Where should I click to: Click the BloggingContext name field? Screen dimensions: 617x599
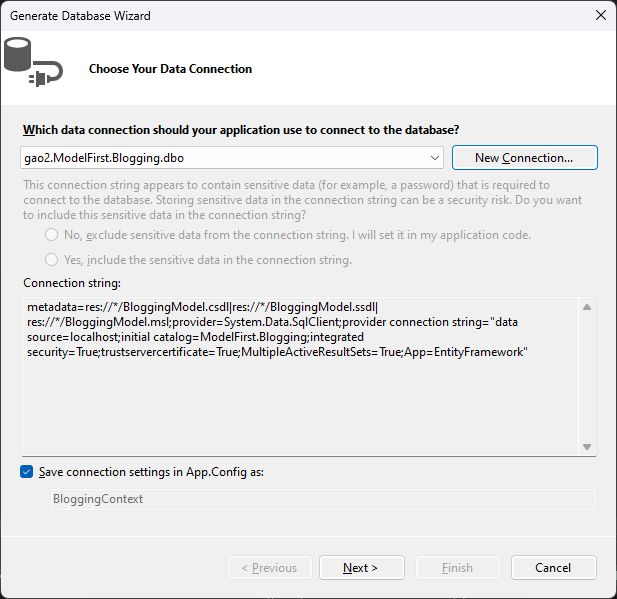323,499
